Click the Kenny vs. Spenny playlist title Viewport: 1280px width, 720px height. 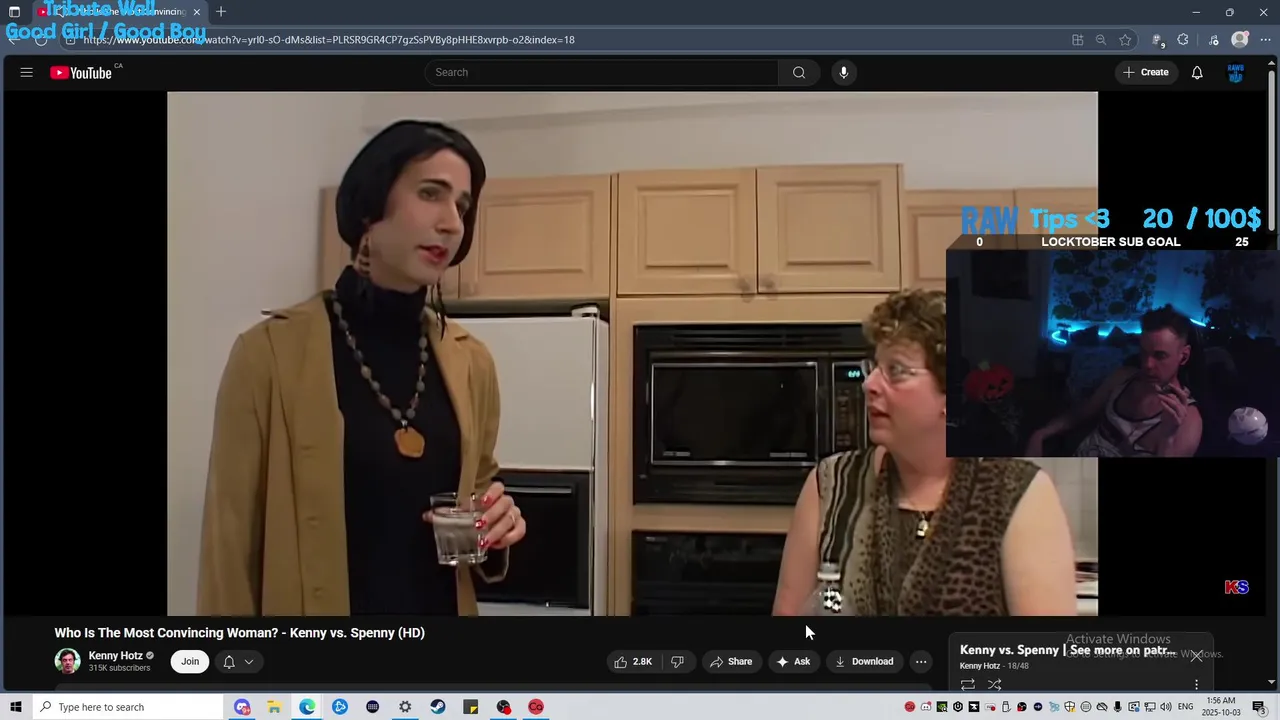(1068, 650)
